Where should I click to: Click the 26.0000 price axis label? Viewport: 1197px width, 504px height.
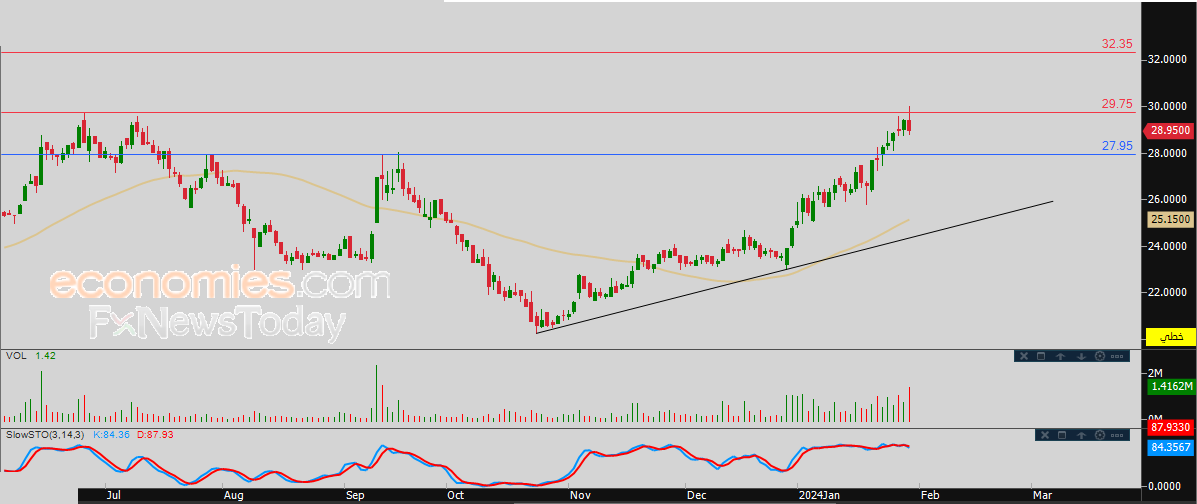click(x=1169, y=199)
